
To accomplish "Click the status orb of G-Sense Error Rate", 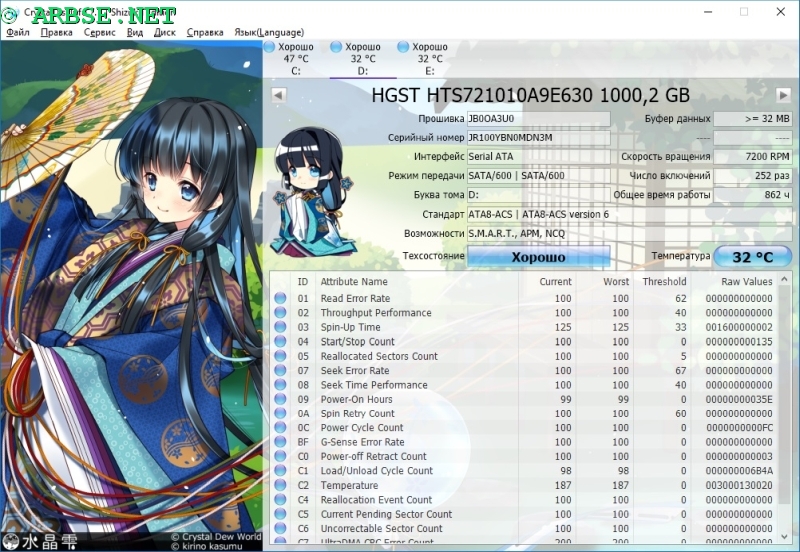I will tap(280, 442).
